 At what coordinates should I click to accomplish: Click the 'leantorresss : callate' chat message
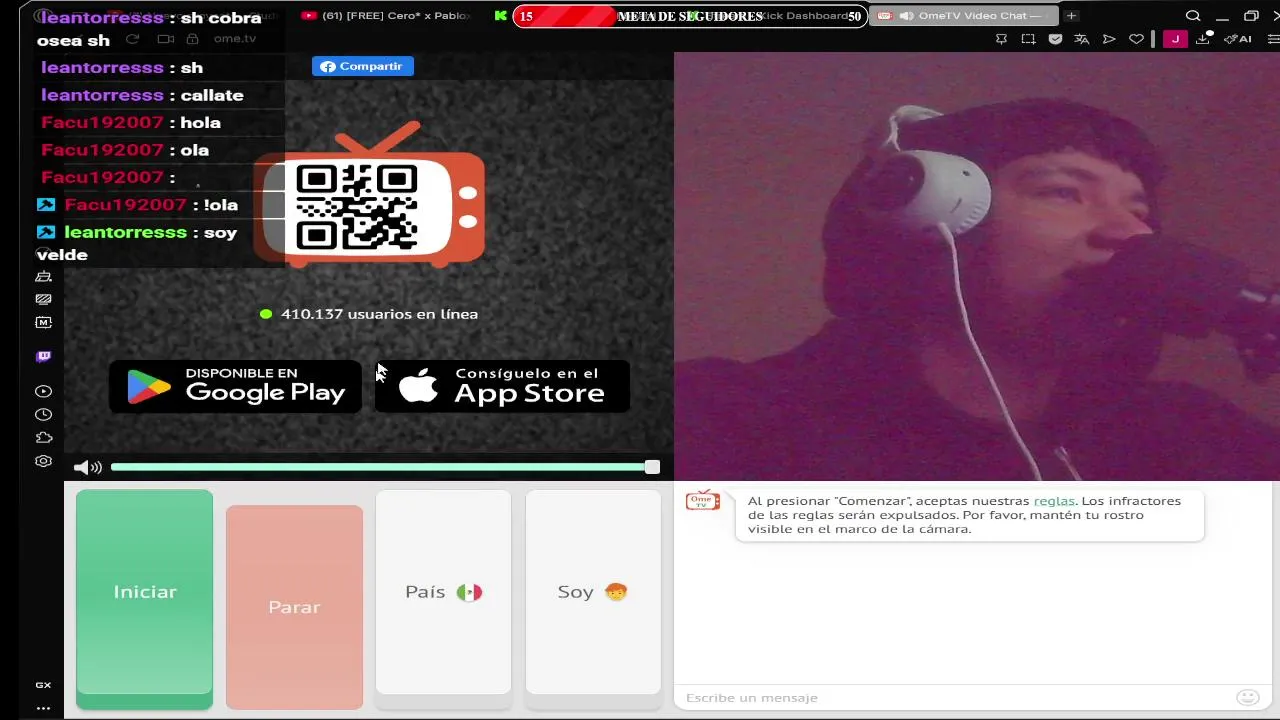point(142,95)
